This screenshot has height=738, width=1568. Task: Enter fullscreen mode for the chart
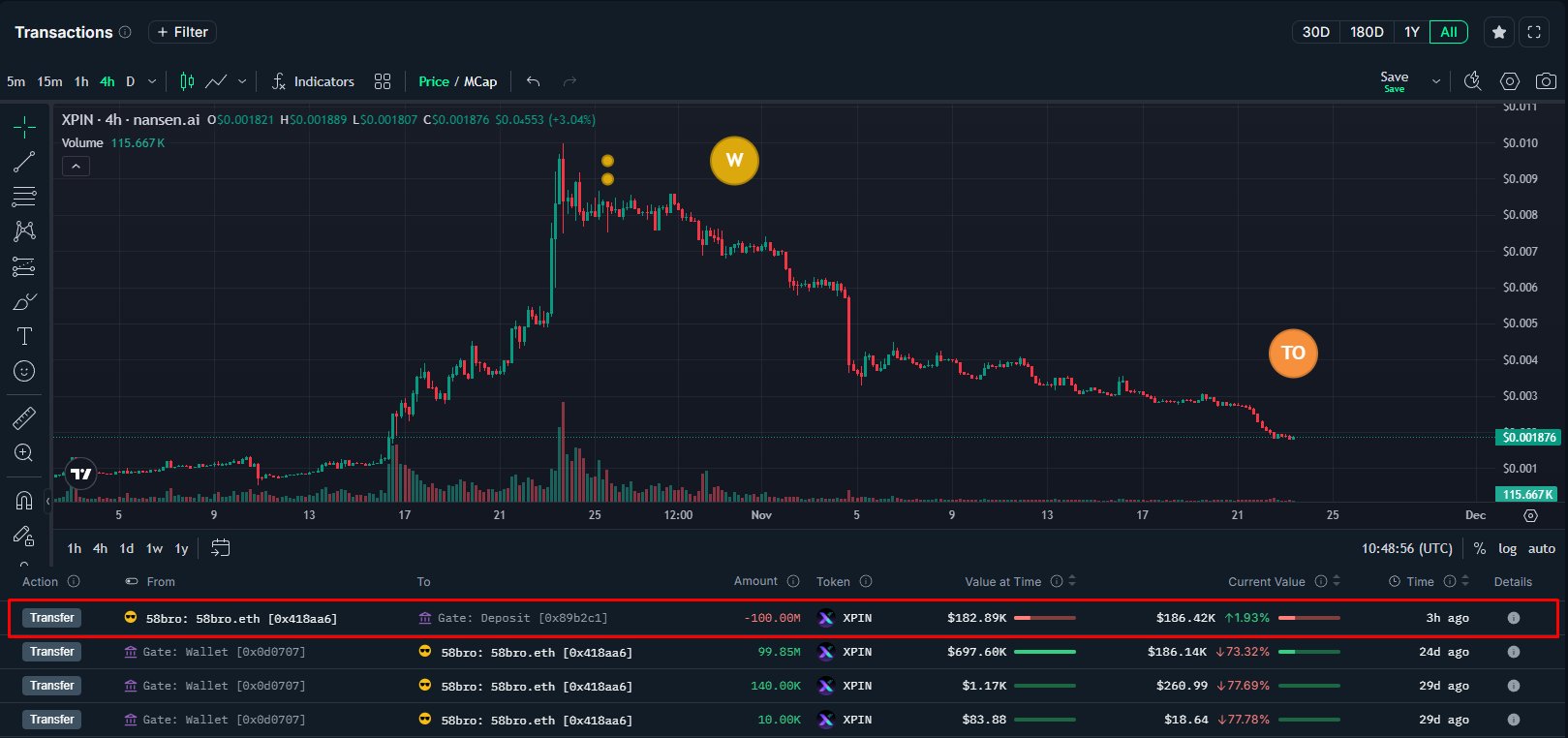[x=1534, y=32]
